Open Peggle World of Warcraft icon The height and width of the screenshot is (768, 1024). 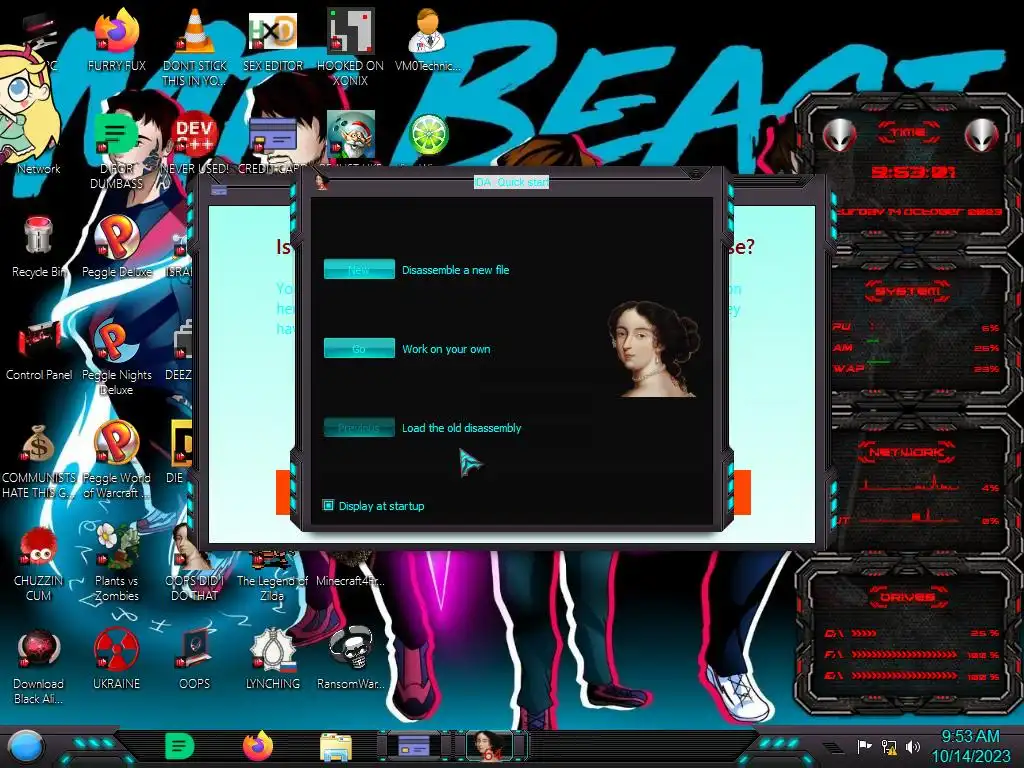(116, 443)
